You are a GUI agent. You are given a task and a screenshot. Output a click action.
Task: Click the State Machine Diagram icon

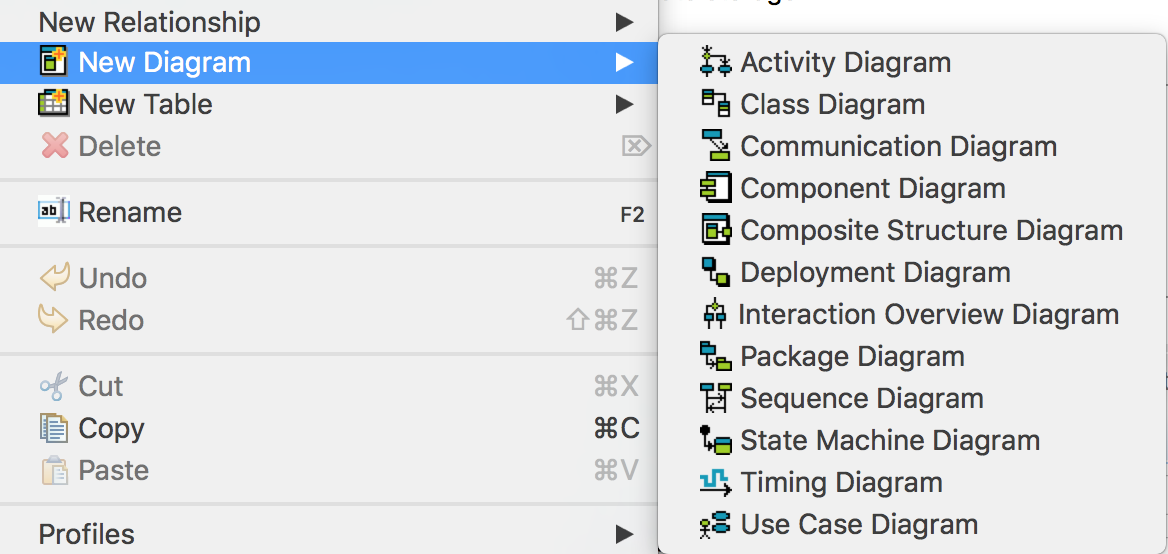pos(716,440)
